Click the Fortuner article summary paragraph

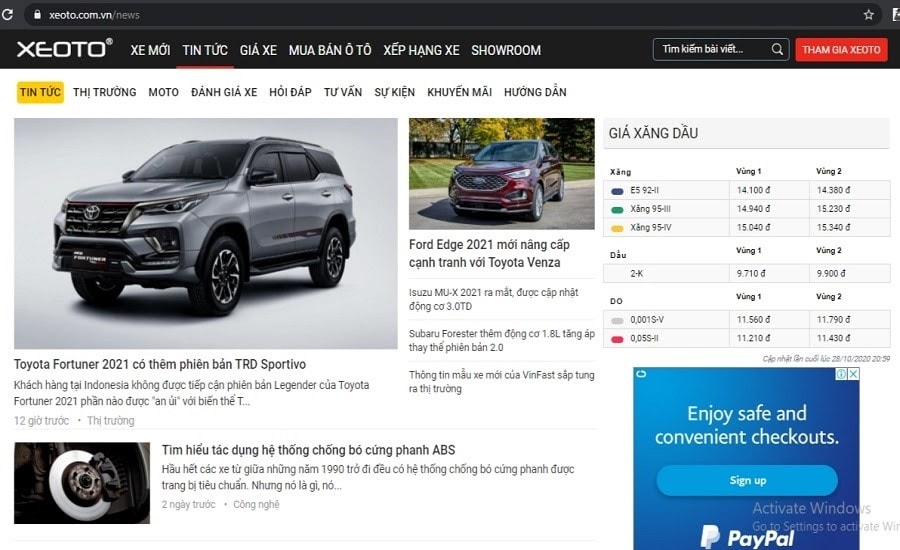click(192, 393)
